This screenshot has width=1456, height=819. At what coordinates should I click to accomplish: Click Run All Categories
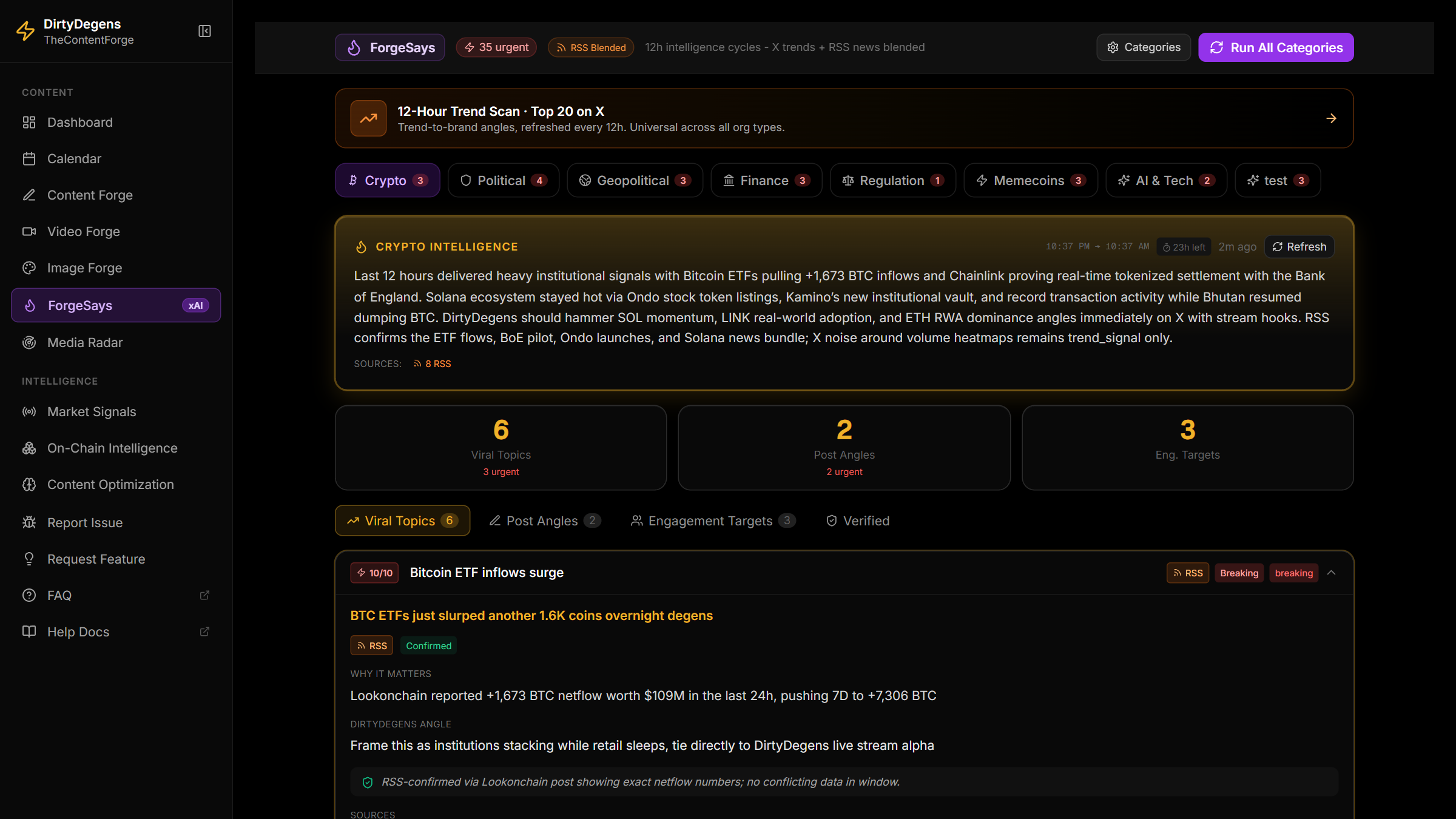coord(1276,47)
